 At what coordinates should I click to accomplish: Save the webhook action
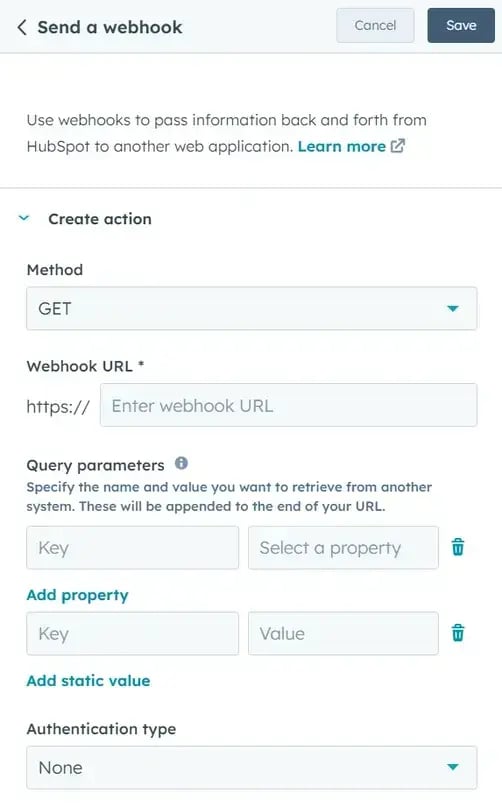click(461, 25)
